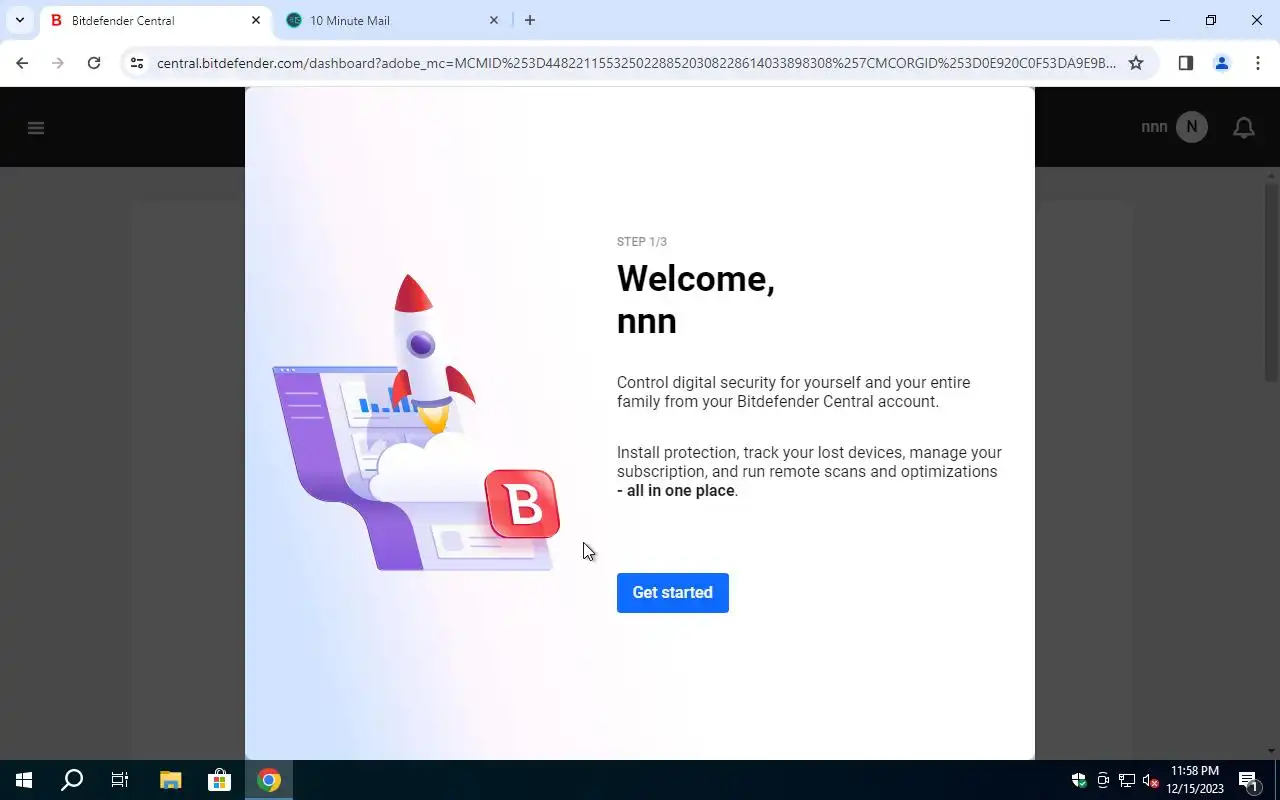Open Task View on the taskbar

coord(120,780)
